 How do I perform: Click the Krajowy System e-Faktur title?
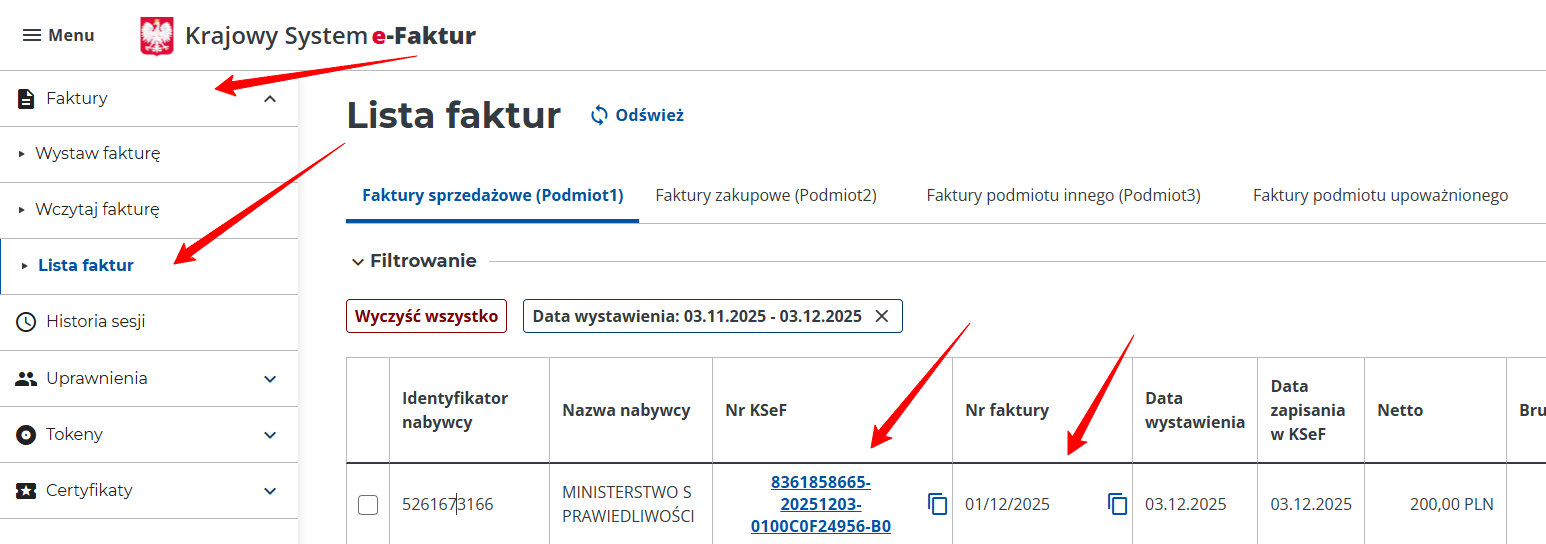pos(330,36)
